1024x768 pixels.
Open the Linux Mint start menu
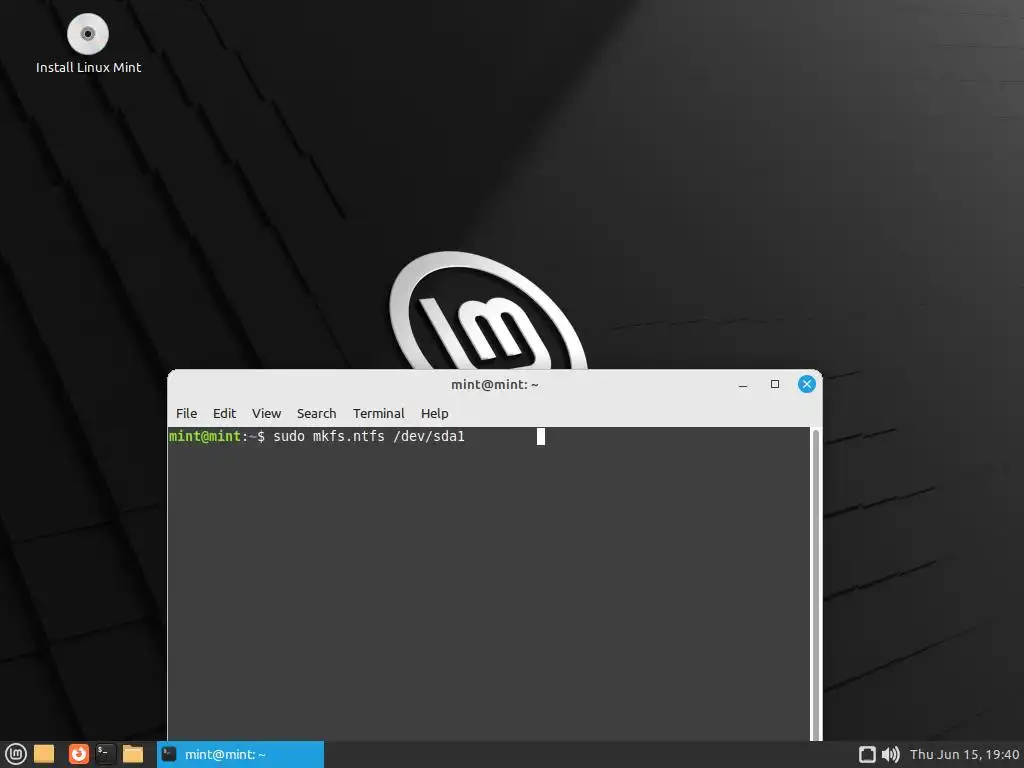pos(16,754)
